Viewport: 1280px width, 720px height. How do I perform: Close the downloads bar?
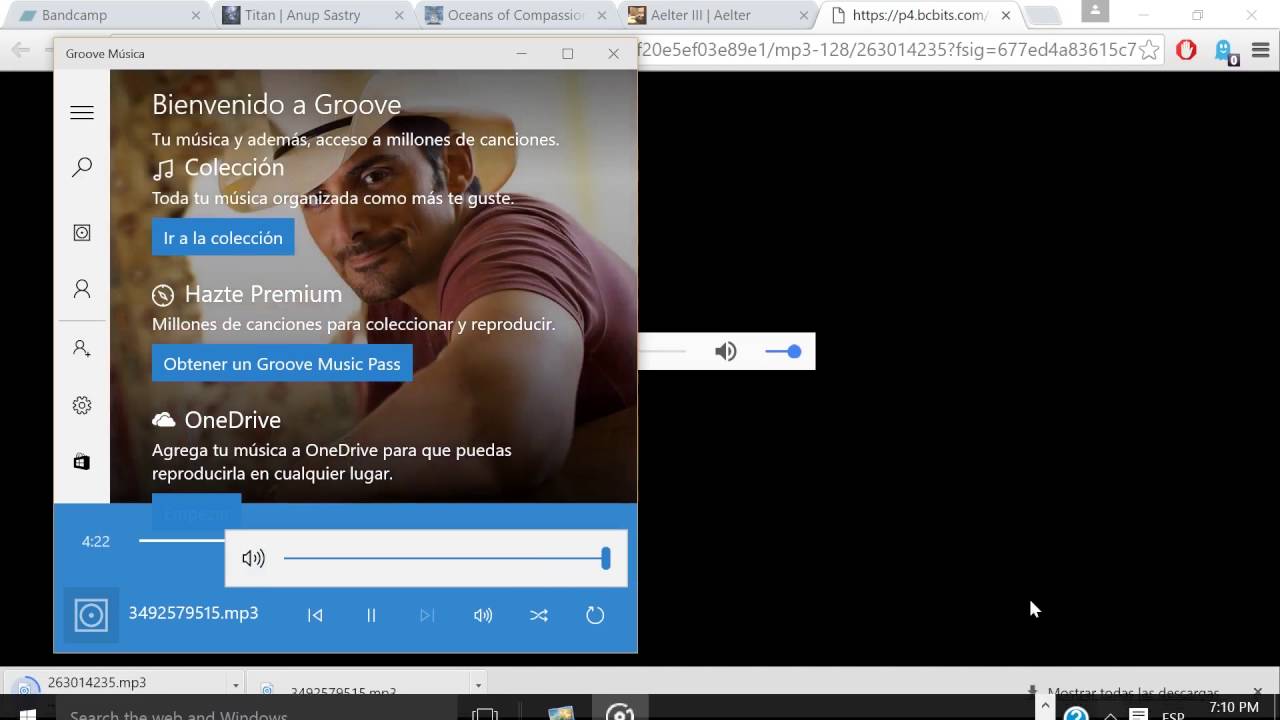coord(1257,691)
